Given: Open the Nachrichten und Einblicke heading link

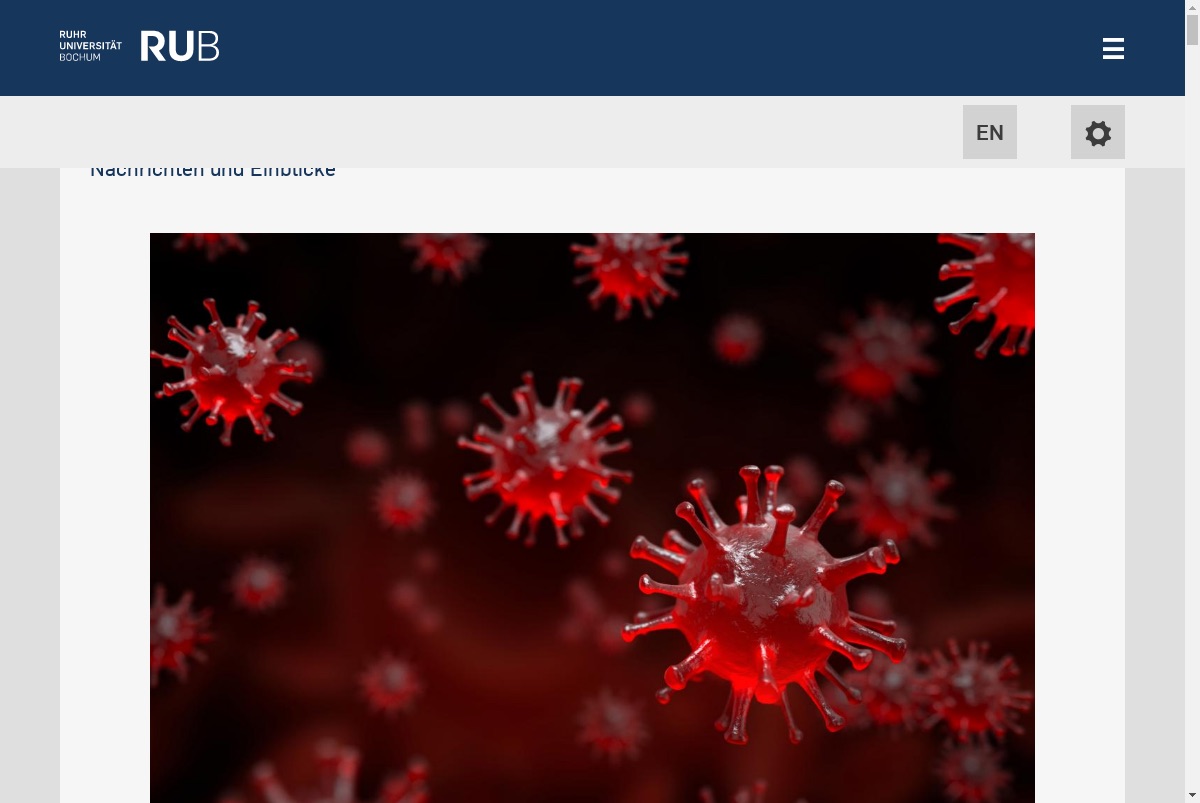Looking at the screenshot, I should pos(213,172).
